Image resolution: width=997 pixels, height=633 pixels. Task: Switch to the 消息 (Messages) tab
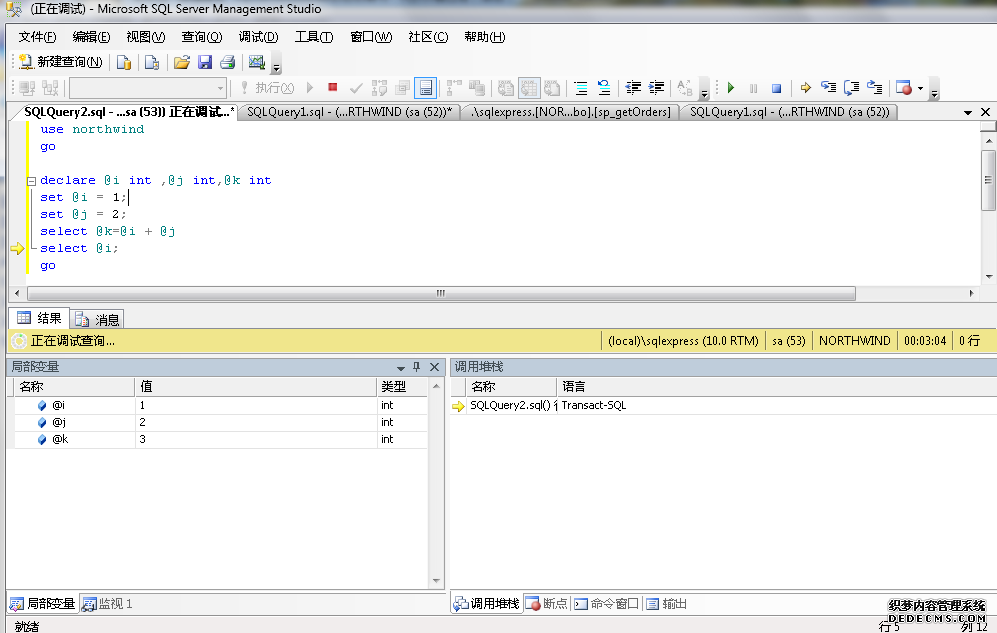click(x=98, y=319)
